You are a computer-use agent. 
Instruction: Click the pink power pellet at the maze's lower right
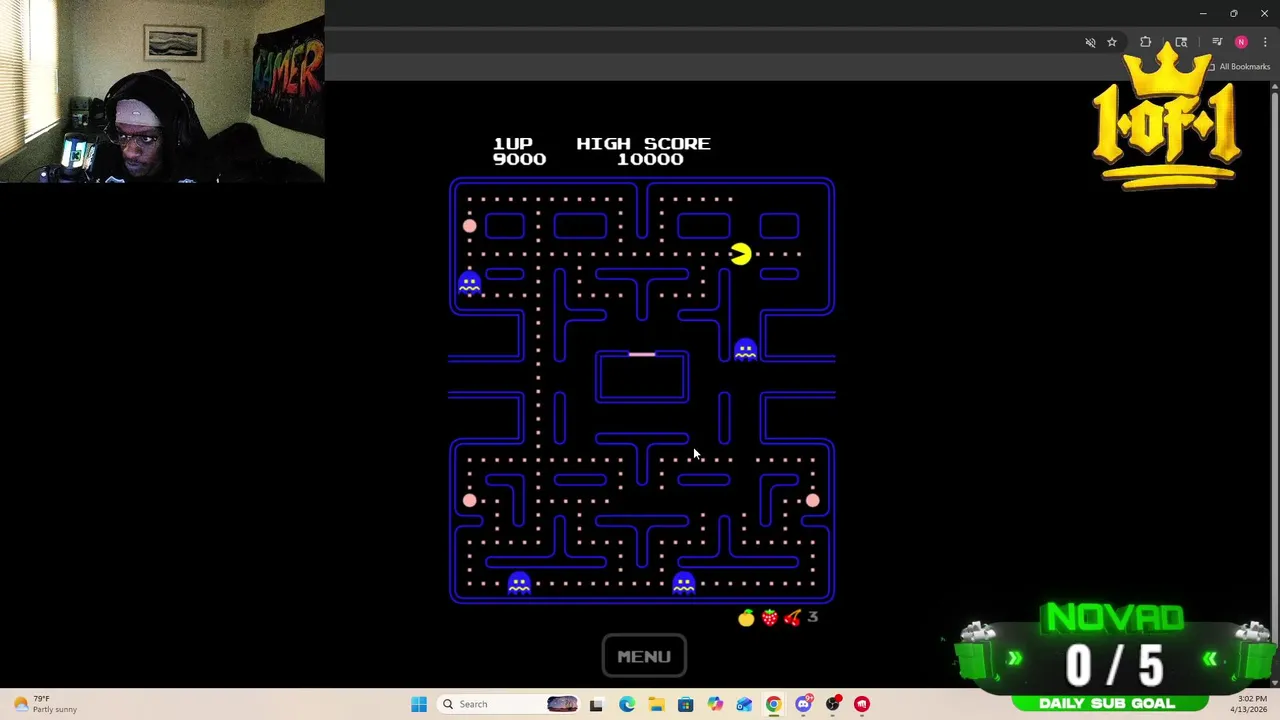click(812, 500)
